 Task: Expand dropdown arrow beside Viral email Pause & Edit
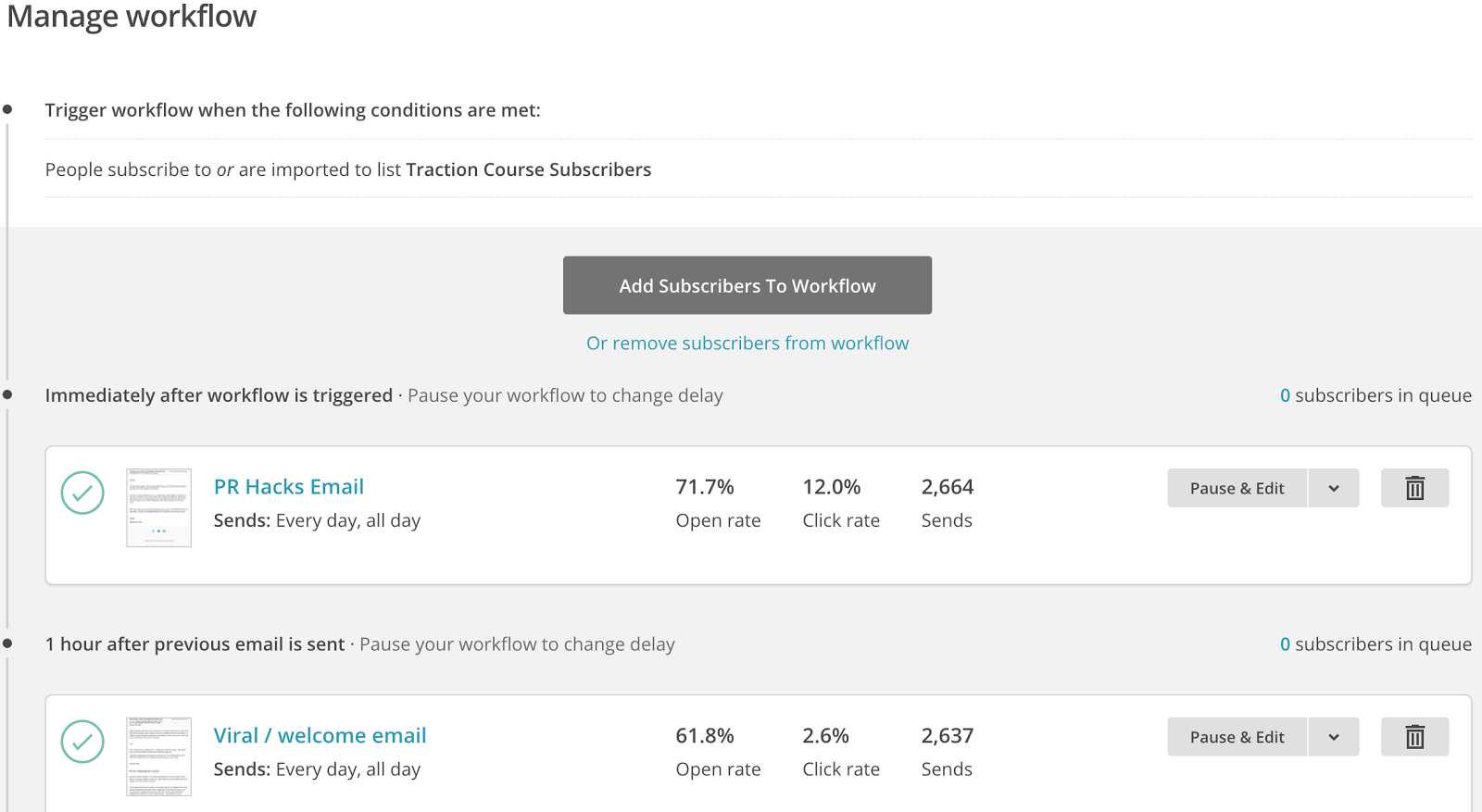point(1334,737)
